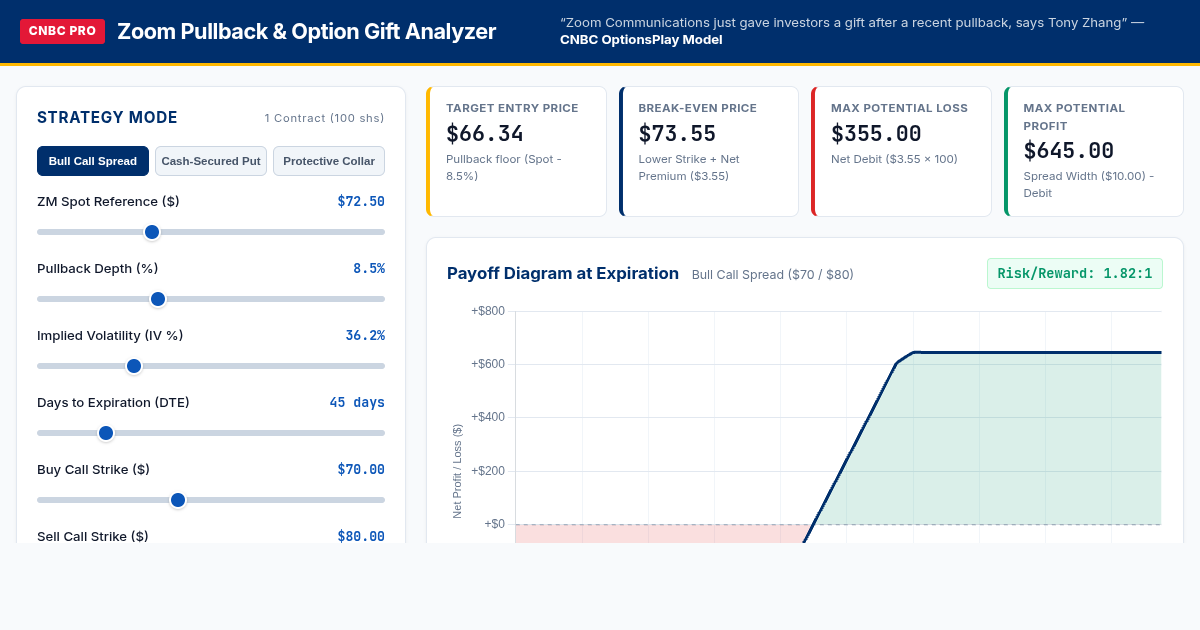Image resolution: width=1200 pixels, height=630 pixels.
Task: Click the Implied Volatility slider thumb
Action: [x=134, y=366]
